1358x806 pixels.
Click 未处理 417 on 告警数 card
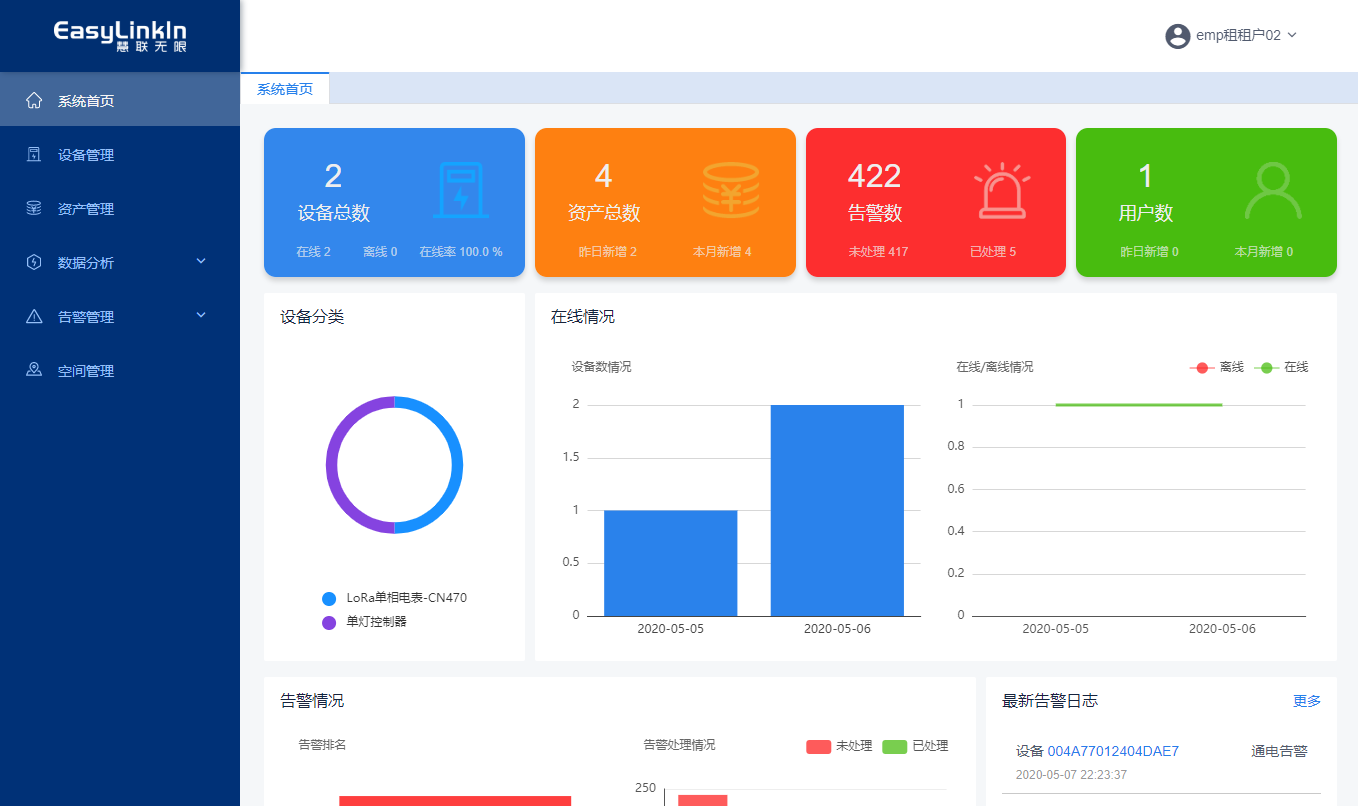[878, 252]
